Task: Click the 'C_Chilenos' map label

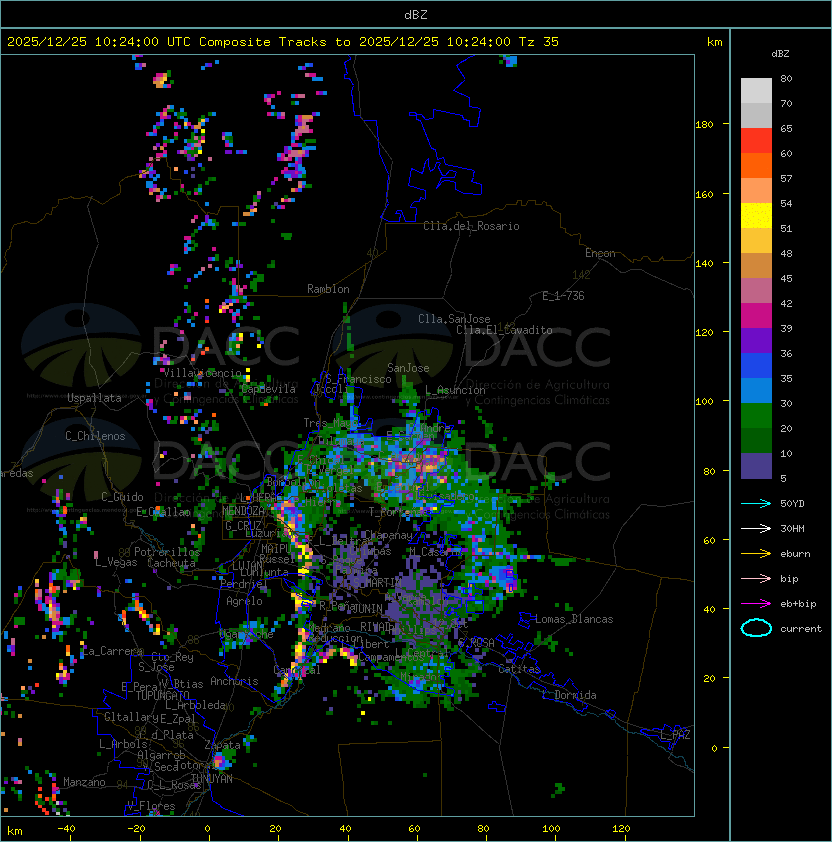Action: (x=95, y=436)
